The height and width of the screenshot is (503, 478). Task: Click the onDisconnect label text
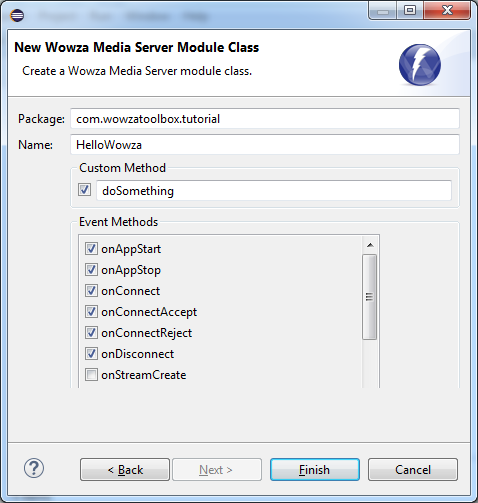point(138,354)
